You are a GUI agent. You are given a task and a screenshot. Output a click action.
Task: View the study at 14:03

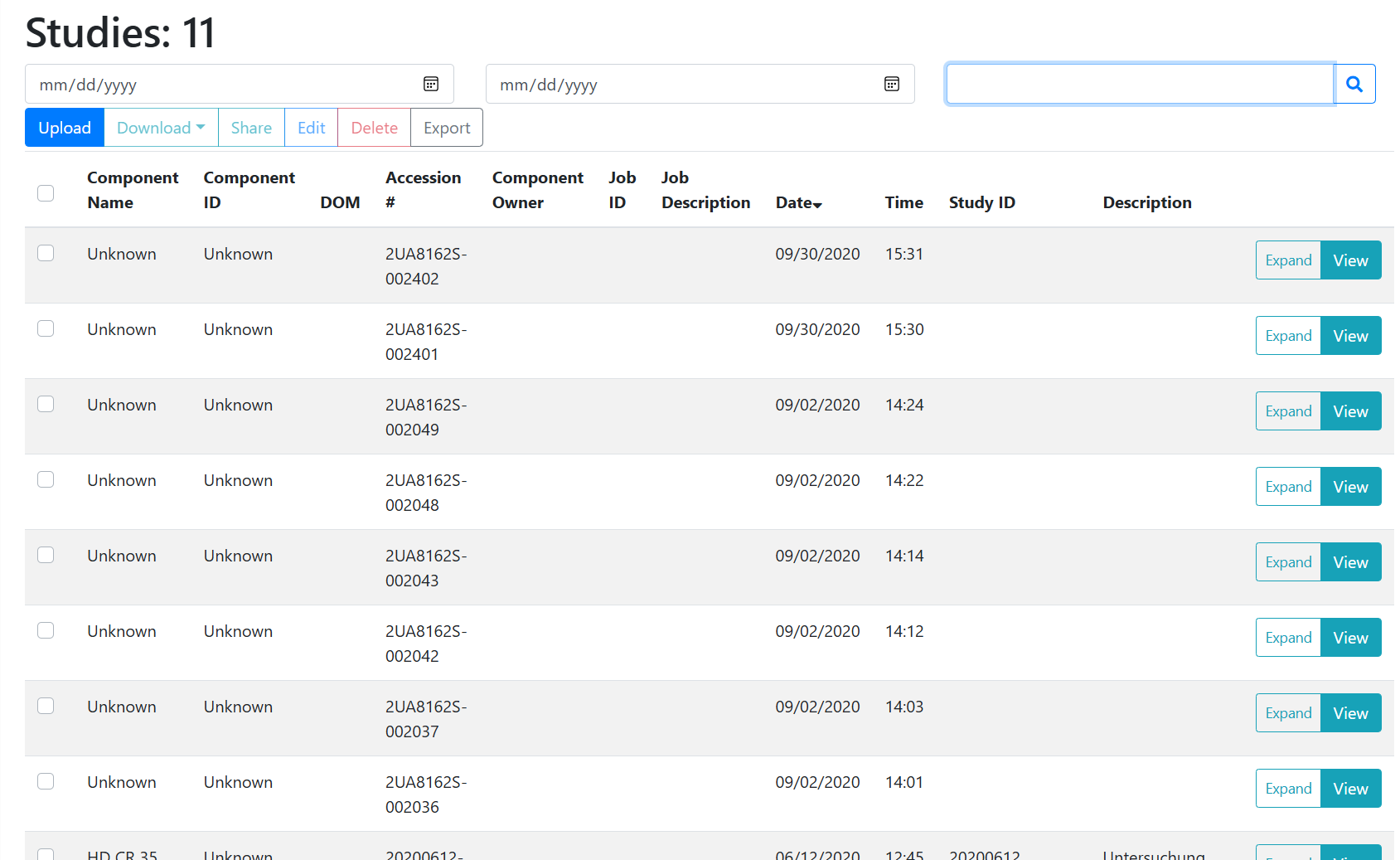point(1350,713)
